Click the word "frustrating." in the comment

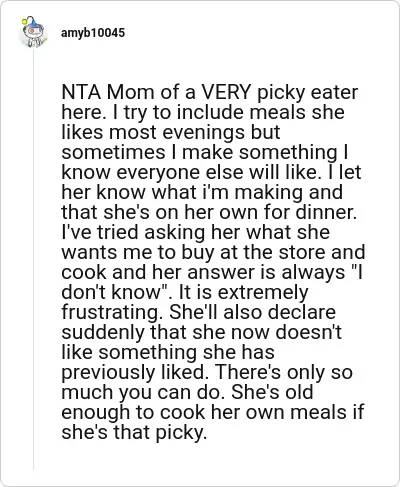(113, 312)
